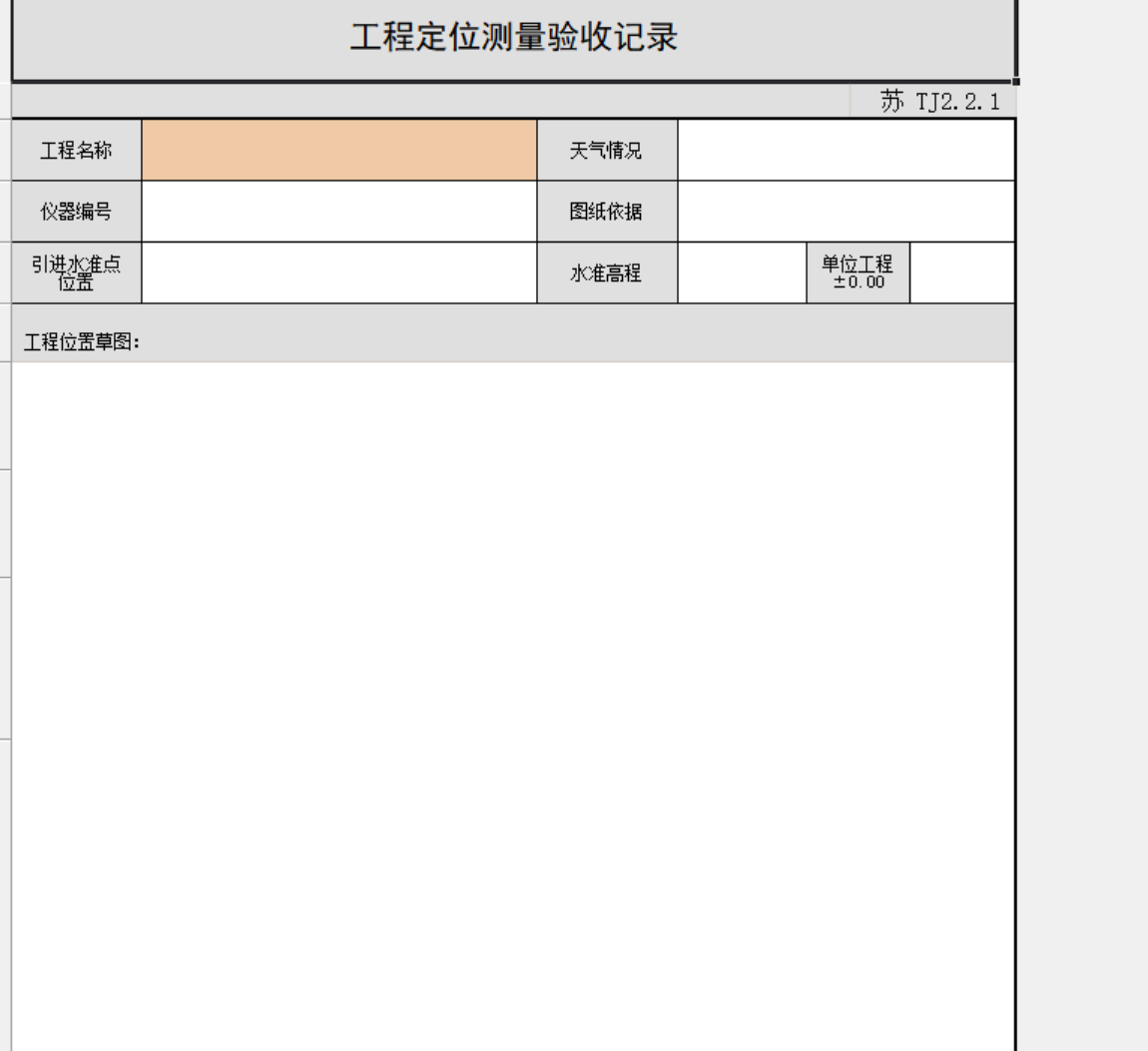
Task: Select the 仪器编号 label cell
Action: pyautogui.click(x=77, y=212)
